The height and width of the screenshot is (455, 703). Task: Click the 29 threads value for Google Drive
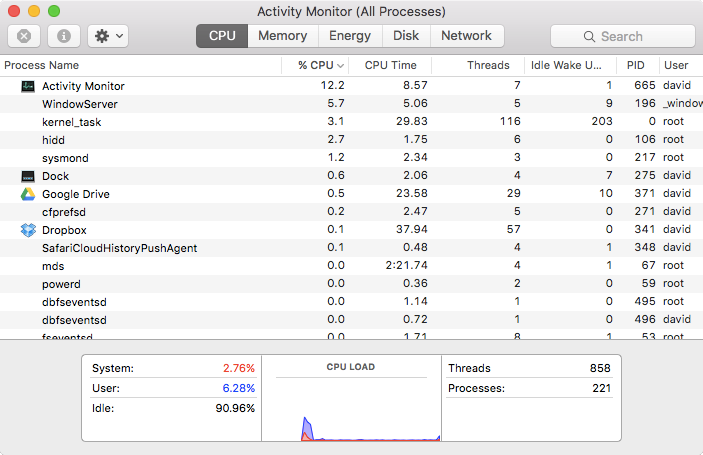(514, 193)
